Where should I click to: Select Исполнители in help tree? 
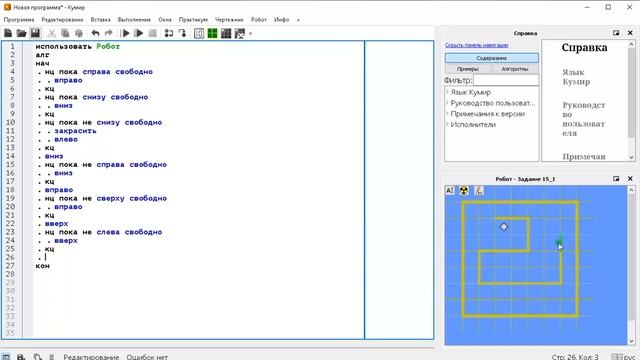473,124
